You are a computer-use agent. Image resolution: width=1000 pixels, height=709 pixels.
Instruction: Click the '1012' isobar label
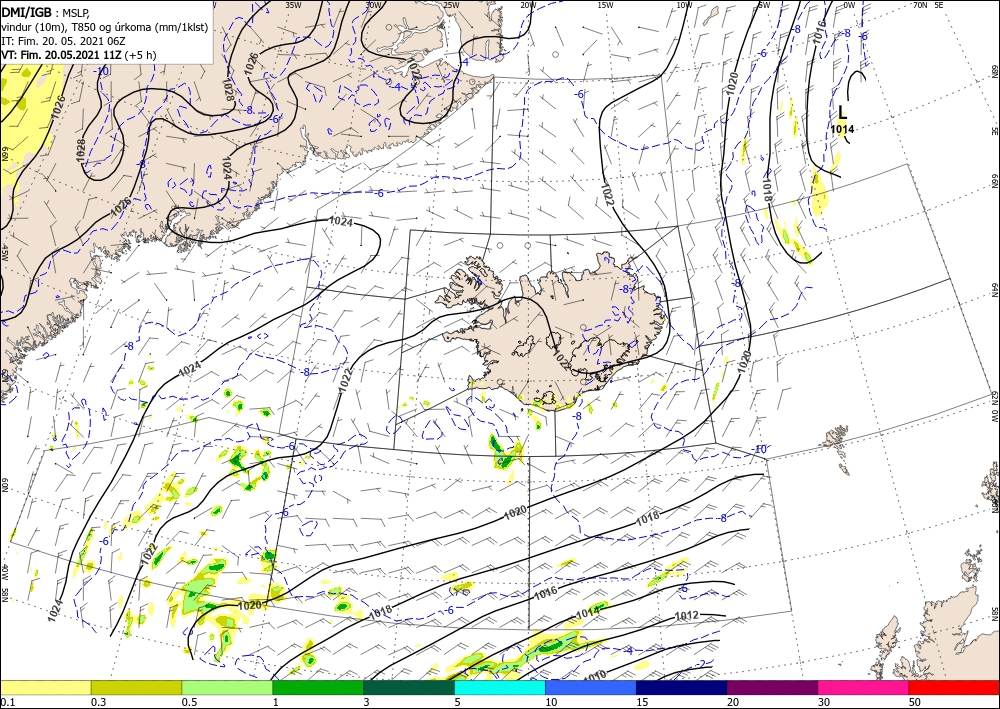(686, 616)
